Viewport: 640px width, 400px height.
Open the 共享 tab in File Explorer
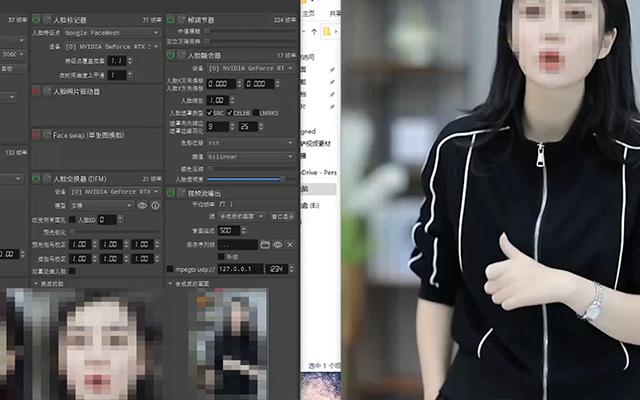pyautogui.click(x=337, y=13)
